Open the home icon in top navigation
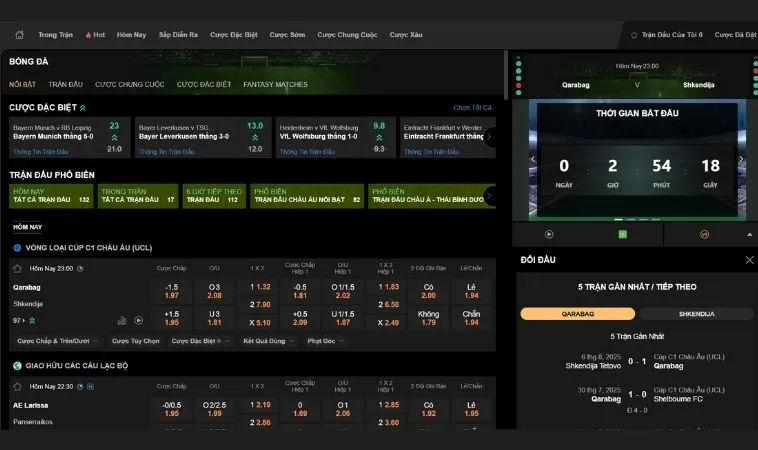The height and width of the screenshot is (450, 758). [x=19, y=35]
